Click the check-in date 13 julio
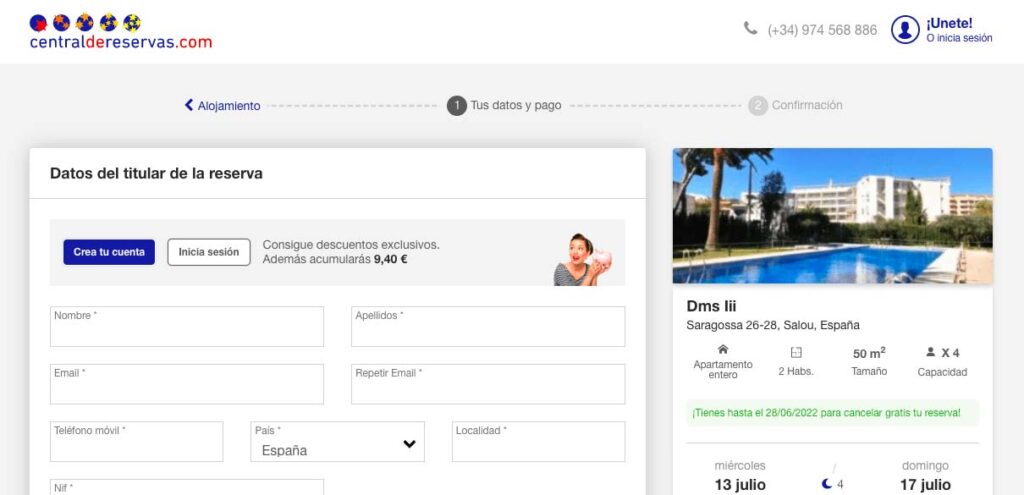 (x=740, y=485)
